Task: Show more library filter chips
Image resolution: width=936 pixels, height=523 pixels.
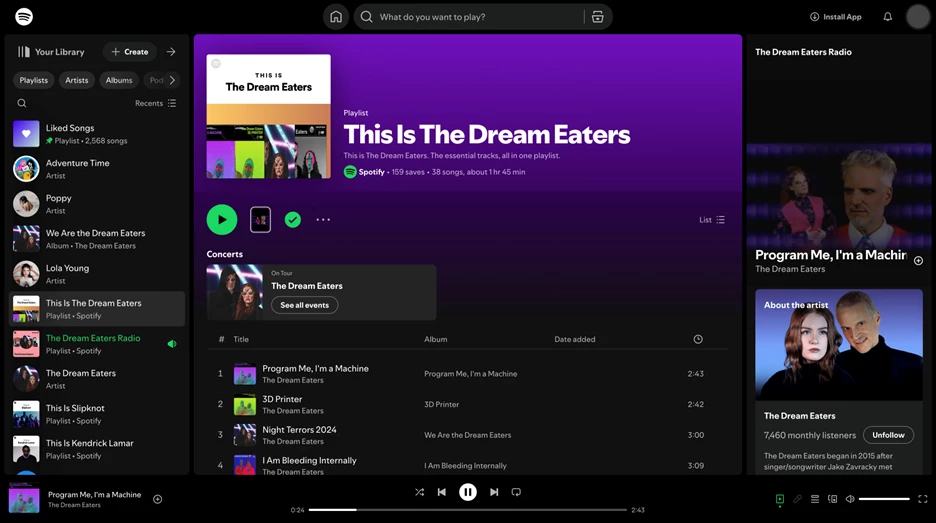Action: point(173,80)
